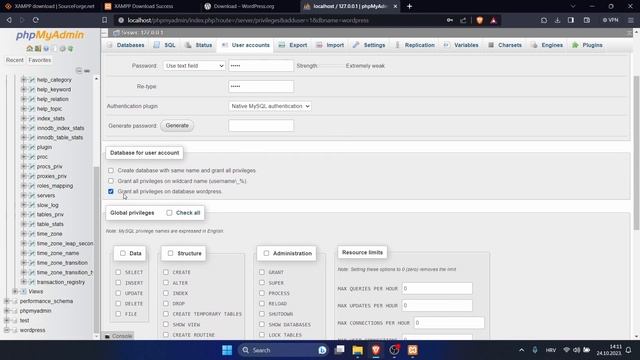Check Create database with same name option
Screen dimensions: 640x360
(111, 171)
